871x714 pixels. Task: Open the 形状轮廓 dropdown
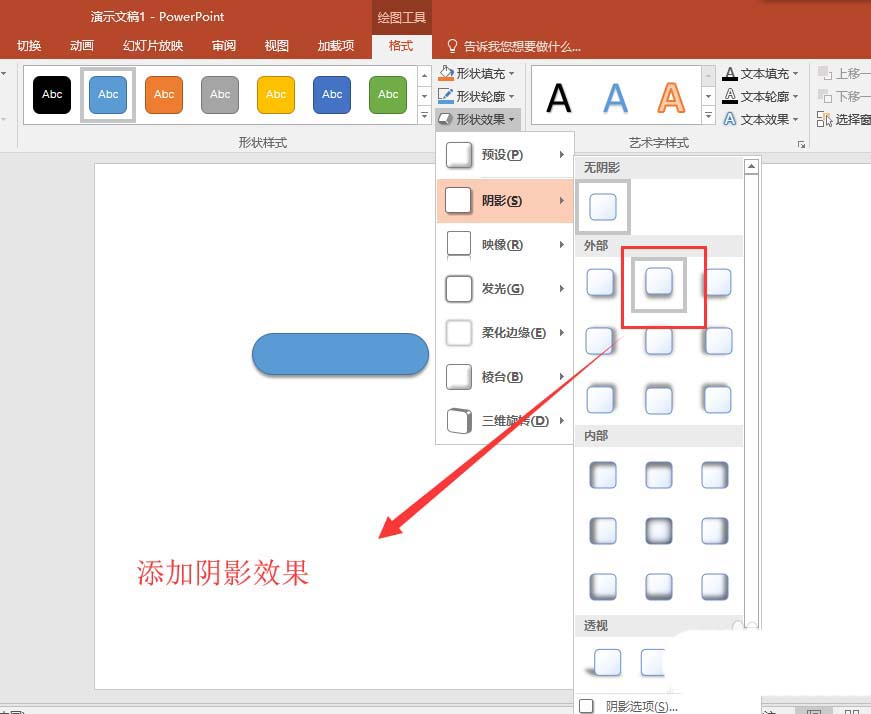[x=477, y=96]
